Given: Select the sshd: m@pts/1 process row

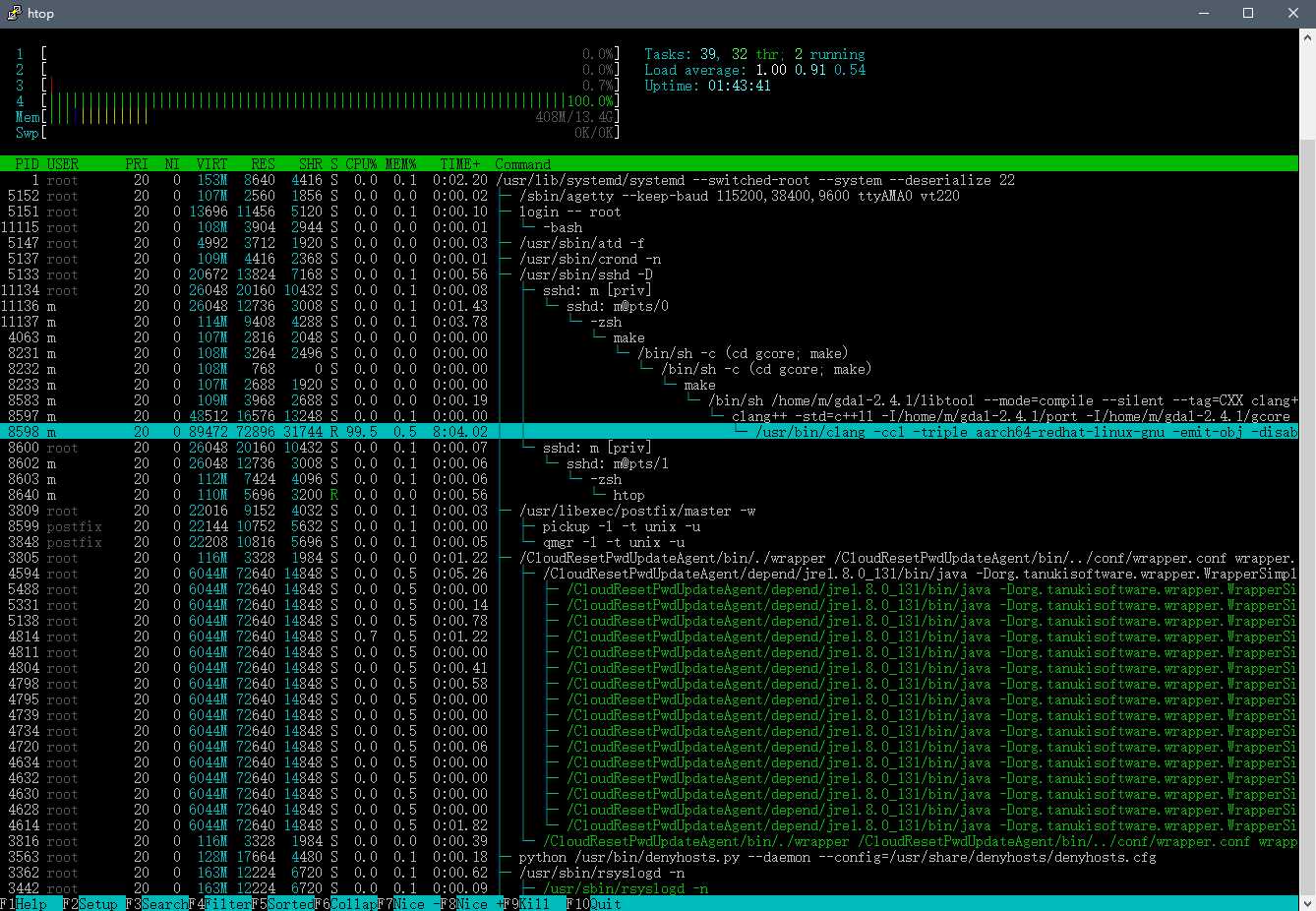Looking at the screenshot, I should coord(649,463).
